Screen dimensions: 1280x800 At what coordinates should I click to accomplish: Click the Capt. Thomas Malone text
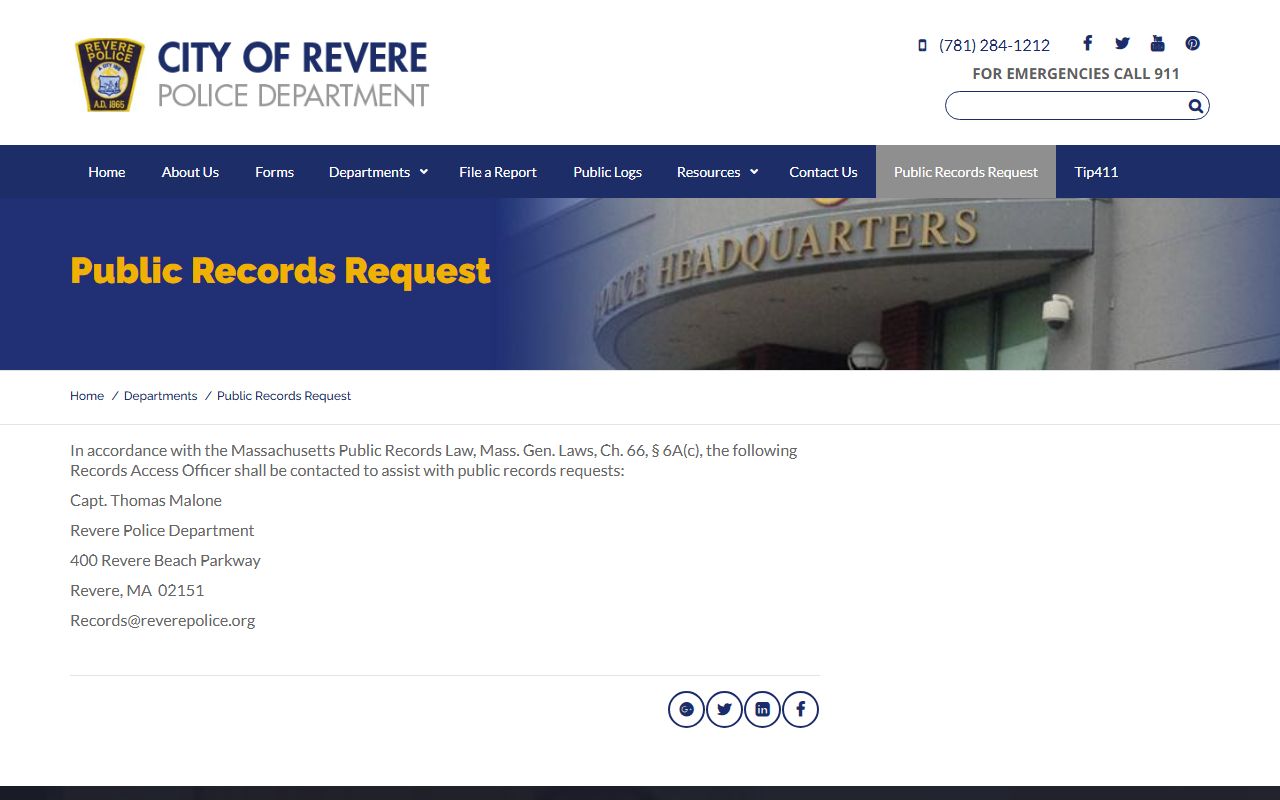[146, 500]
